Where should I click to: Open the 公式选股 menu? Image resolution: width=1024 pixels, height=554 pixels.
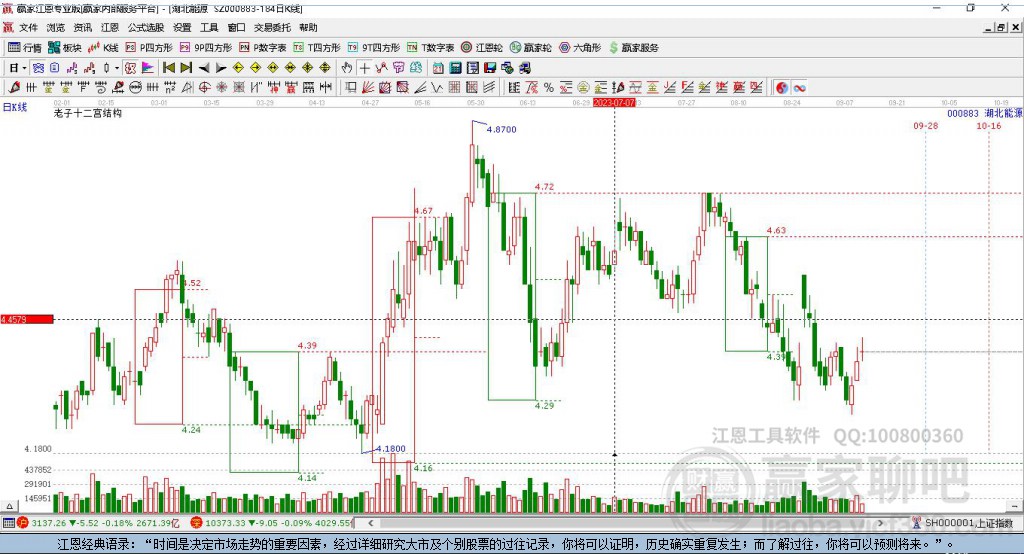tap(146, 27)
